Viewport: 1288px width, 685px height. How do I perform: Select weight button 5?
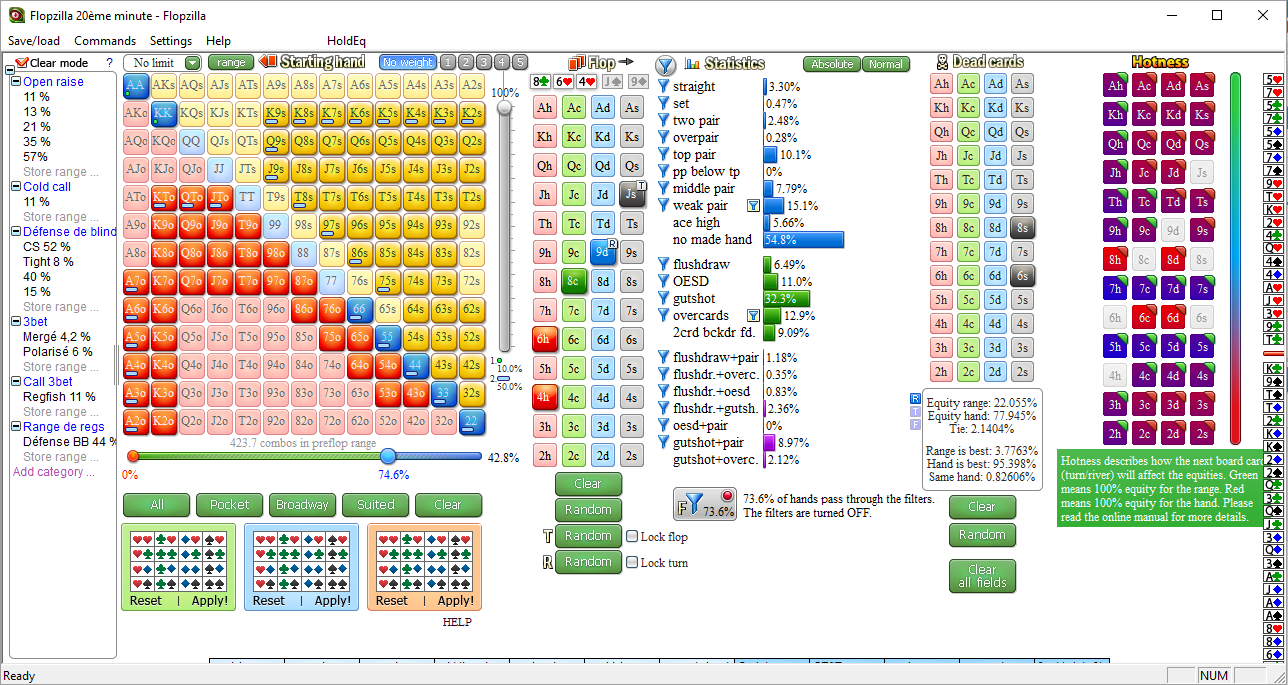[x=520, y=62]
